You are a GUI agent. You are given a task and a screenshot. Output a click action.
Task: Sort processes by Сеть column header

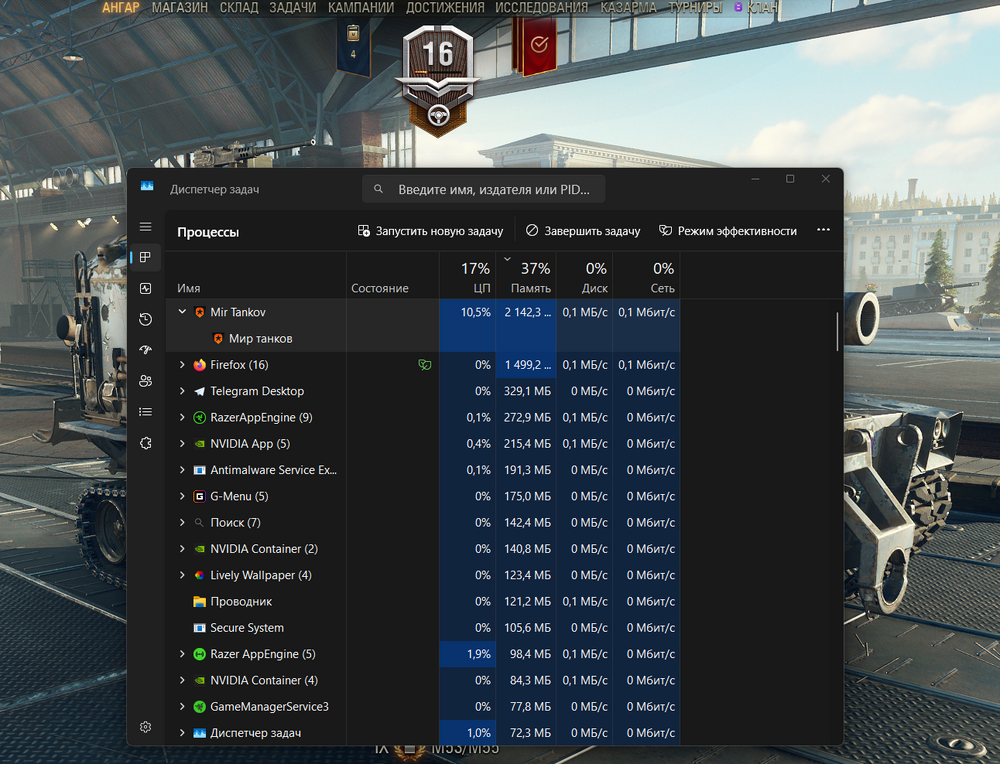[647, 275]
